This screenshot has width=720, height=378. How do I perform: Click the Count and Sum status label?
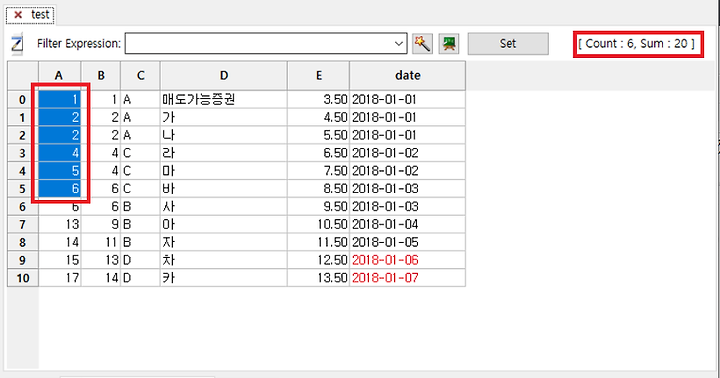636,44
